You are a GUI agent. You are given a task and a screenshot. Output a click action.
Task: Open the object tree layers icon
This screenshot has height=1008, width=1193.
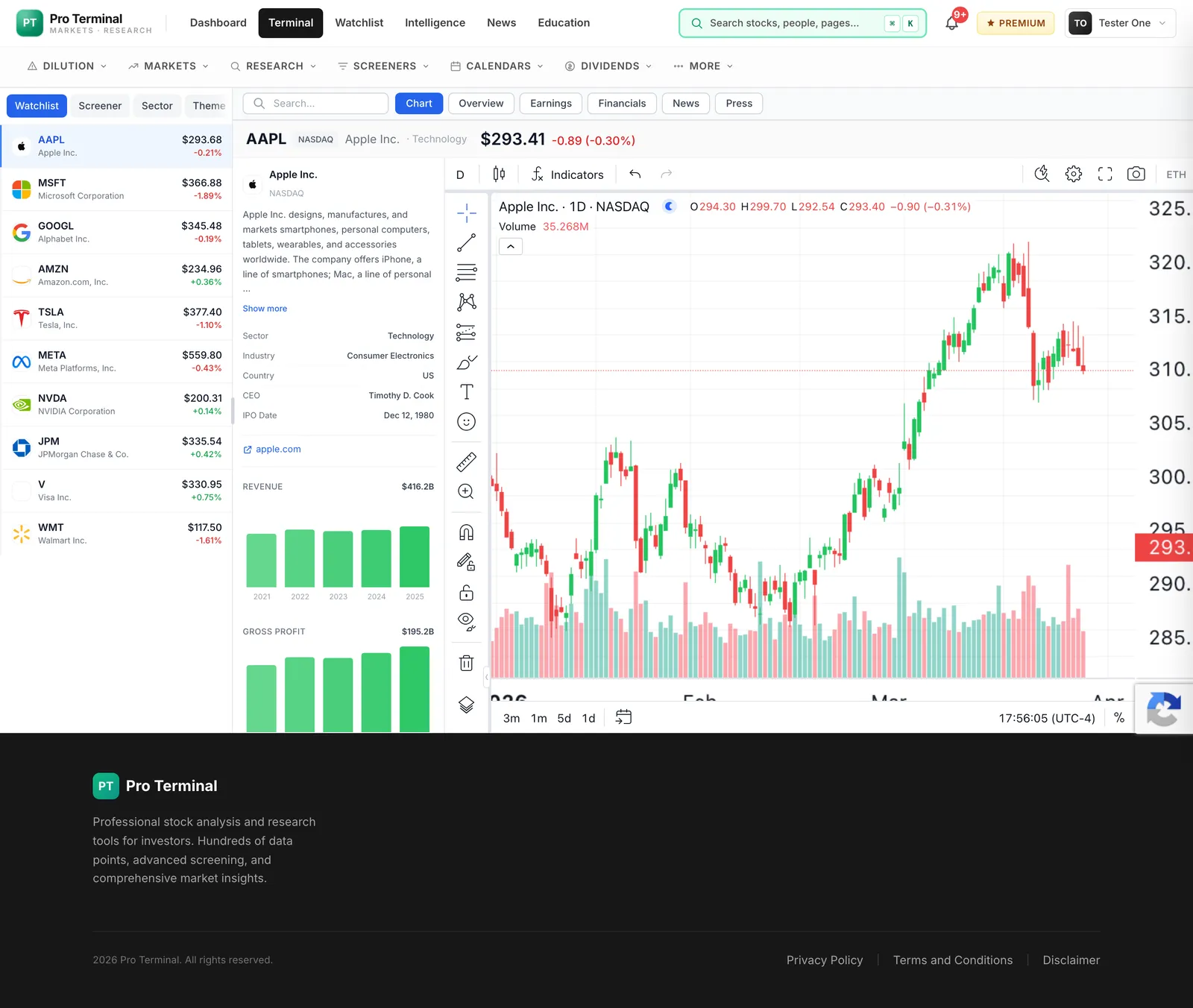467,705
